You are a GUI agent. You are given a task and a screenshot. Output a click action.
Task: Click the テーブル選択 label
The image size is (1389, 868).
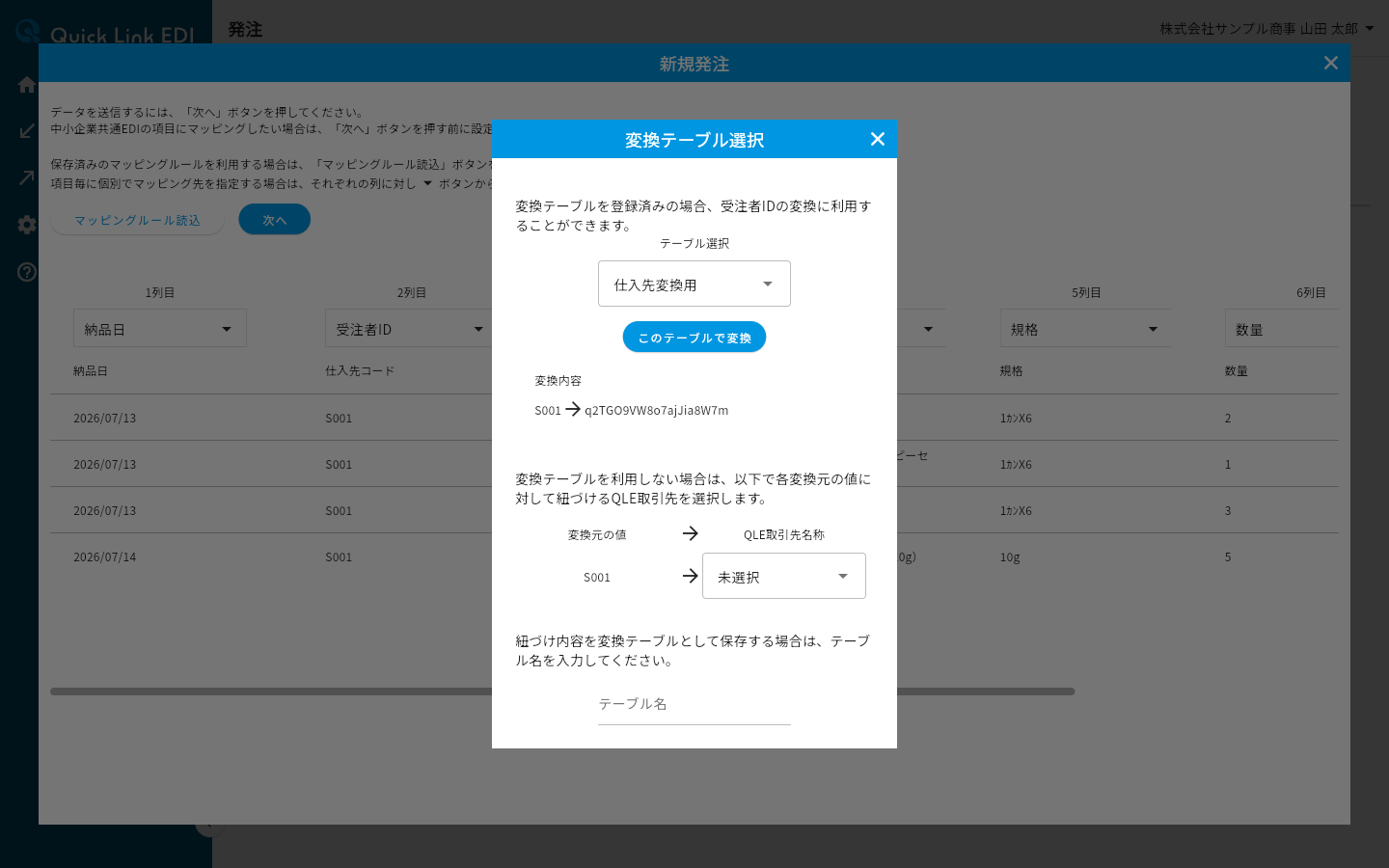(694, 243)
